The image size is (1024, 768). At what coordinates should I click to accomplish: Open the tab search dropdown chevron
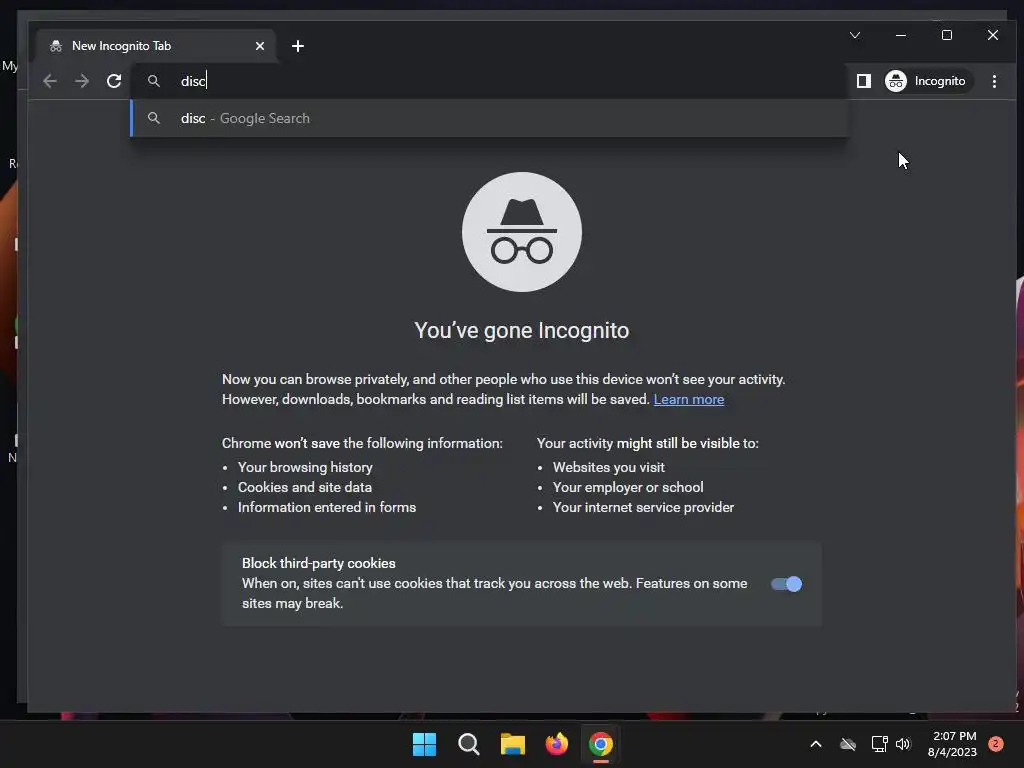pyautogui.click(x=855, y=35)
